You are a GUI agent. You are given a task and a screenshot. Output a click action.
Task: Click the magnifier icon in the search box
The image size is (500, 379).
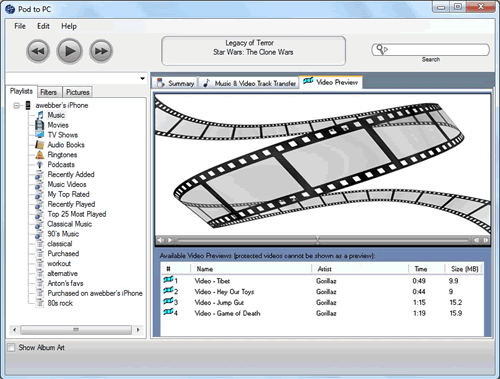point(380,49)
